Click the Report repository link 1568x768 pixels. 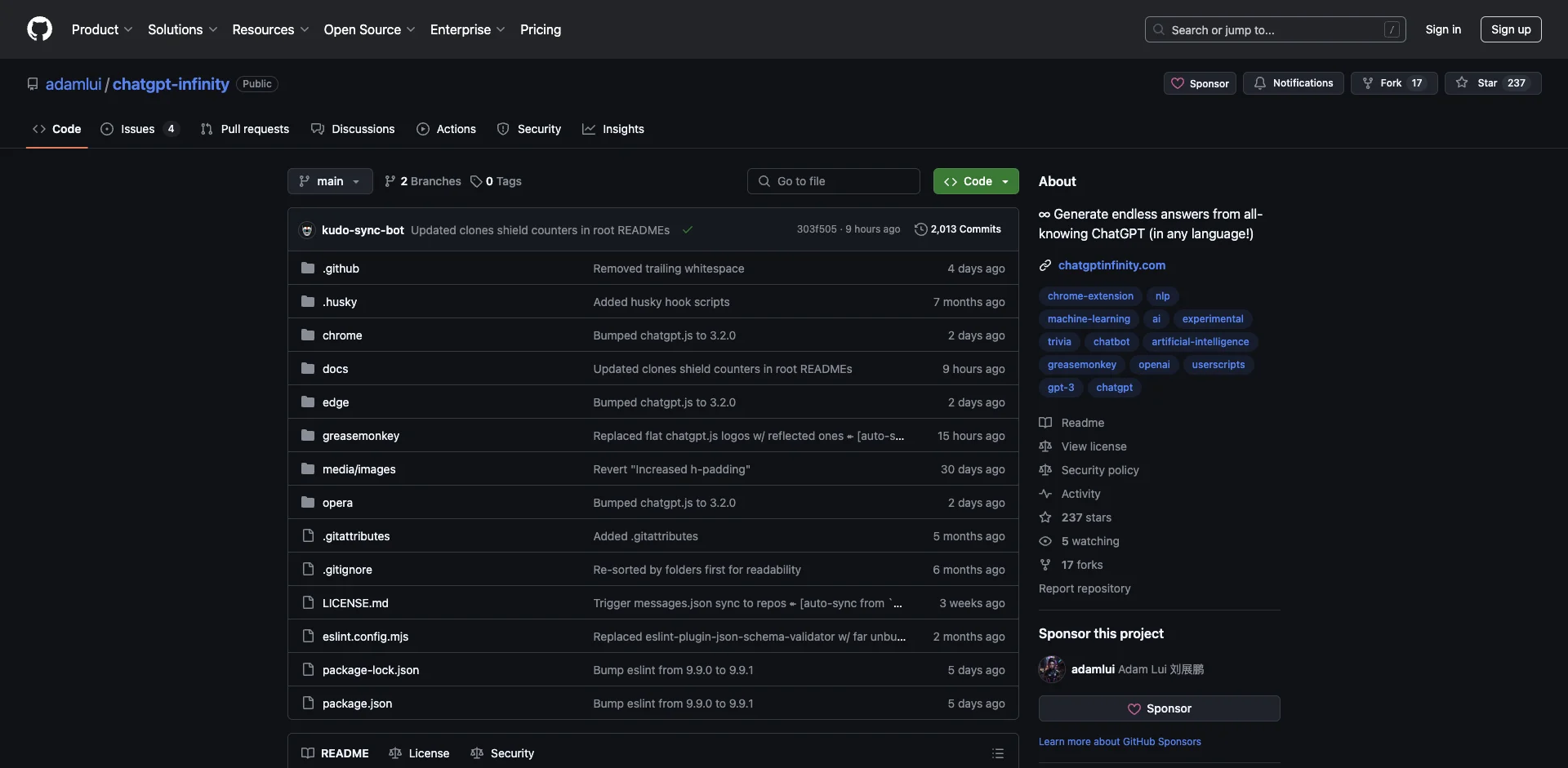click(x=1085, y=588)
